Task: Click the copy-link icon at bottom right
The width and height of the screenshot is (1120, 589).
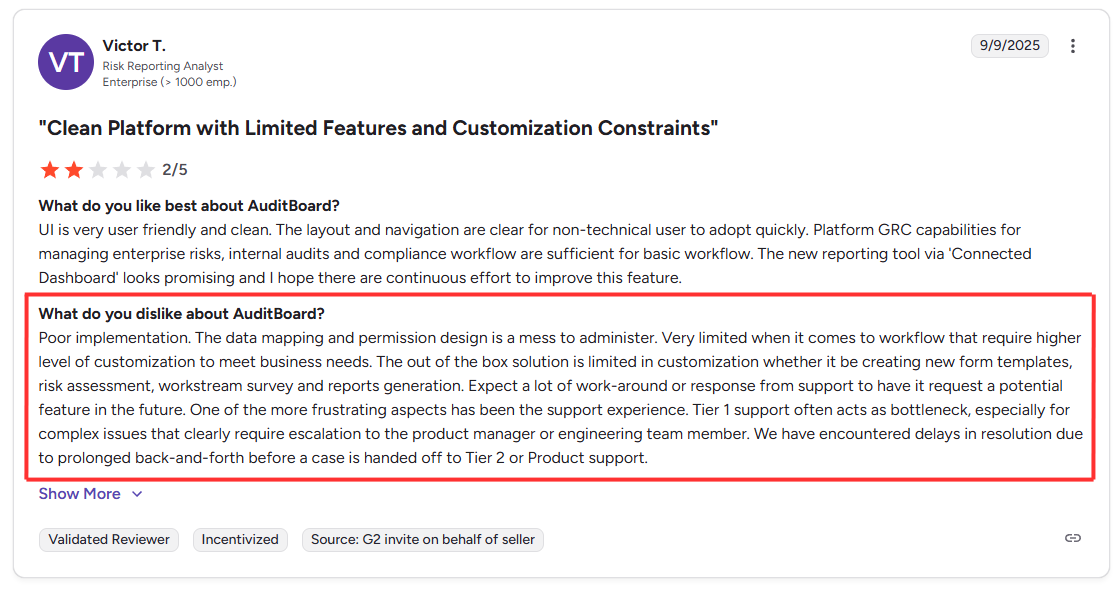Action: pos(1073,538)
